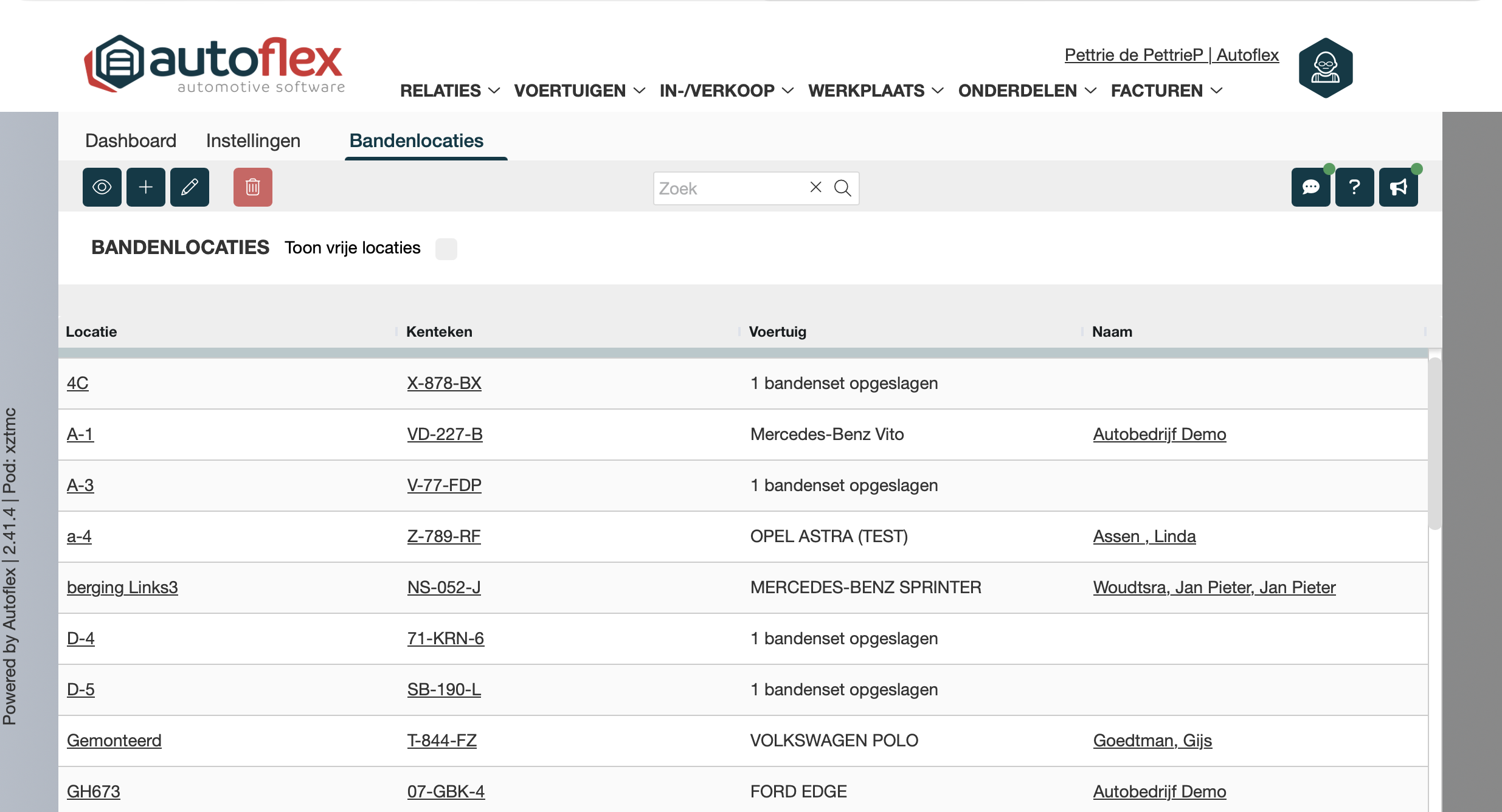Open location a-4
Viewport: 1502px width, 812px height.
click(x=78, y=536)
